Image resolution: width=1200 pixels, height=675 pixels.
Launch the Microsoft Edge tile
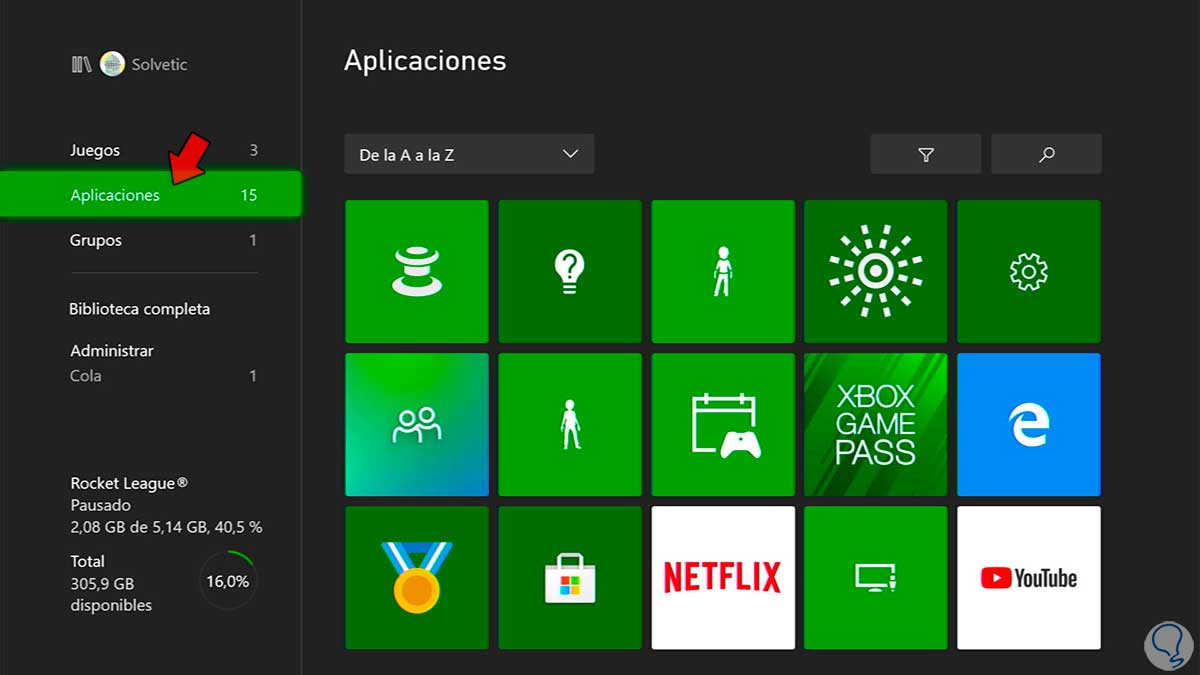[1029, 424]
